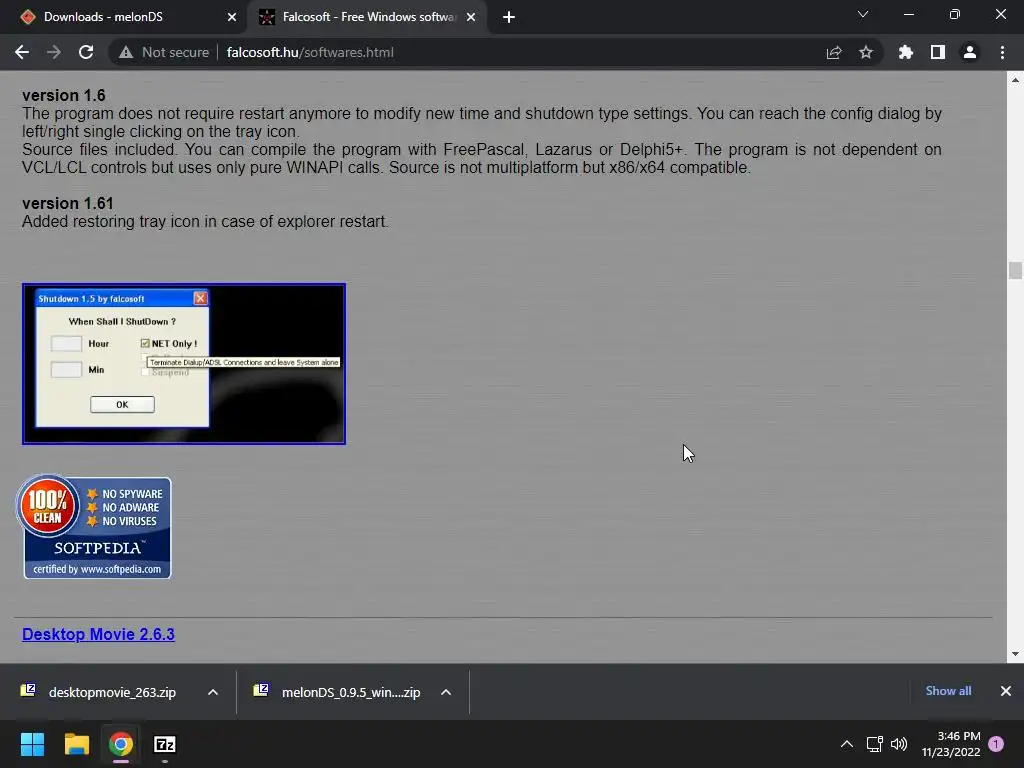Open the Not secure site info warning
Image resolution: width=1024 pixels, height=768 pixels.
(163, 52)
